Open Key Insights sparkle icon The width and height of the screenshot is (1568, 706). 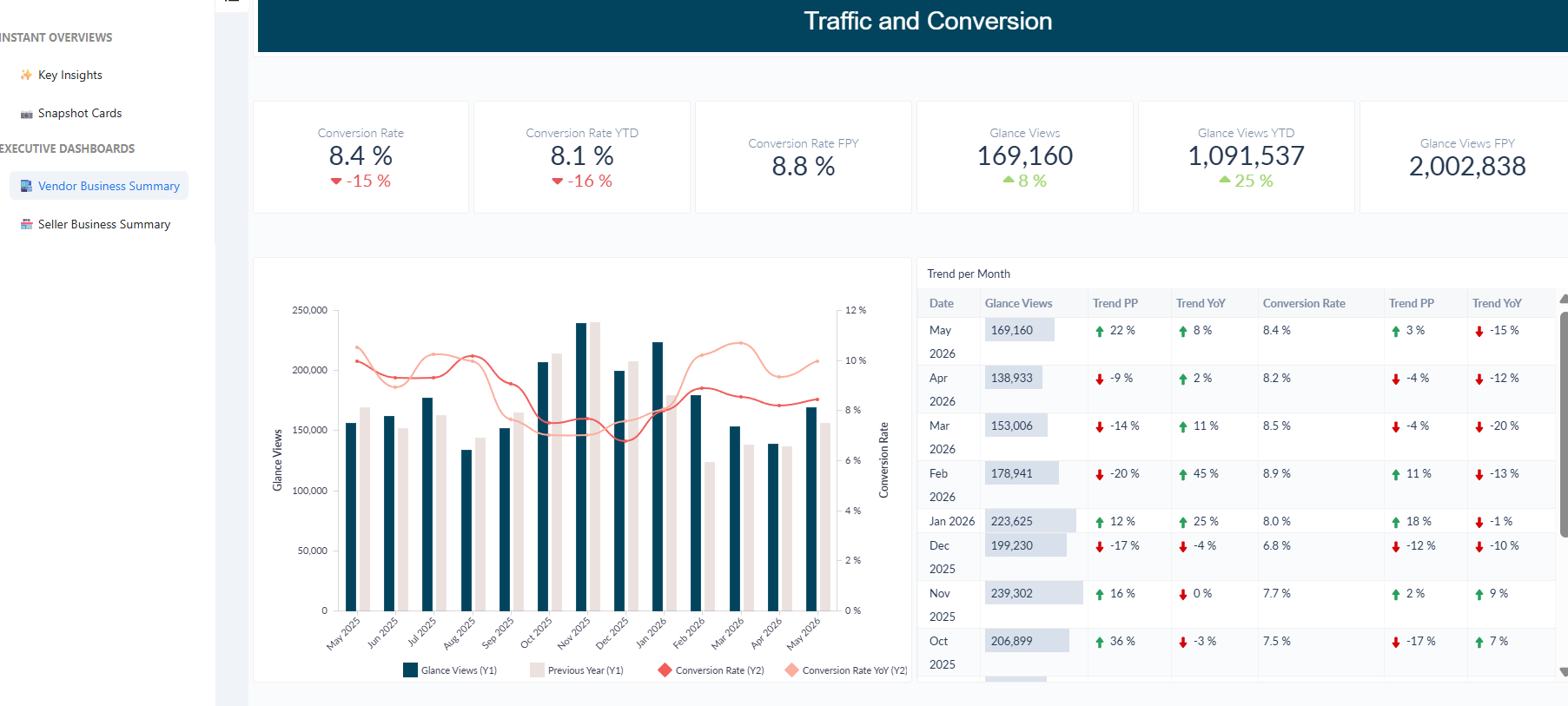[x=26, y=75]
